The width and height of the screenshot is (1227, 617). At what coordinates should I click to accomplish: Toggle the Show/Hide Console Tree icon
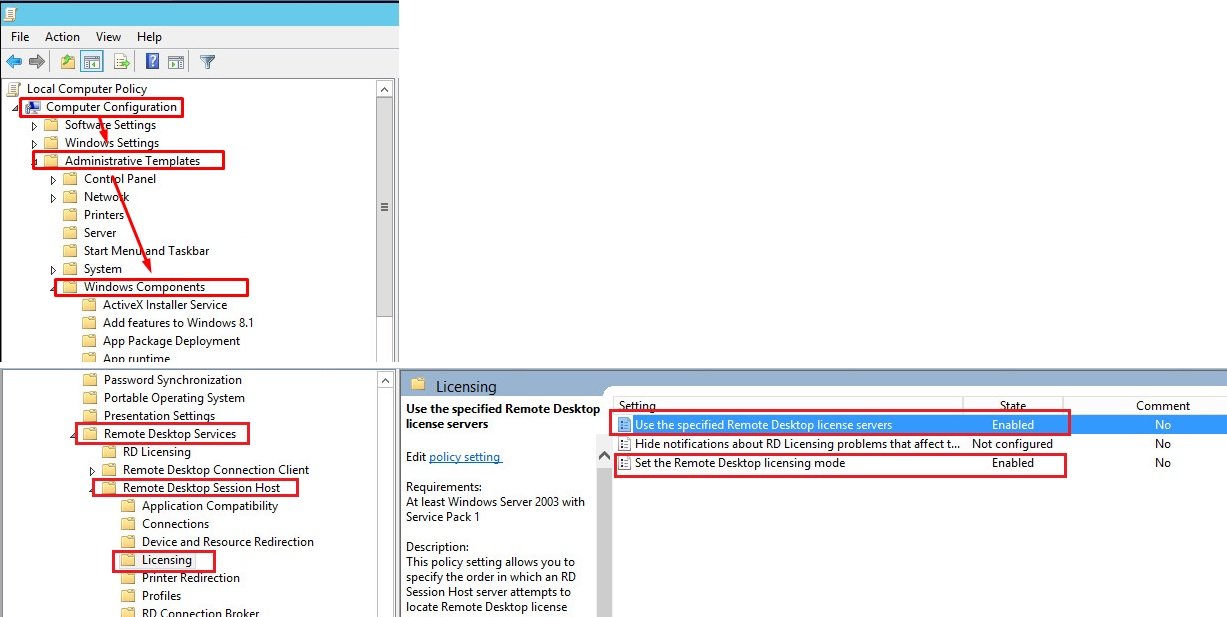(x=92, y=62)
